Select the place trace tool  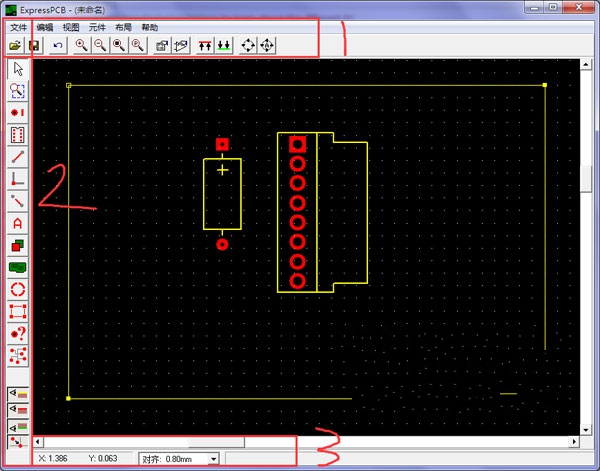click(18, 157)
